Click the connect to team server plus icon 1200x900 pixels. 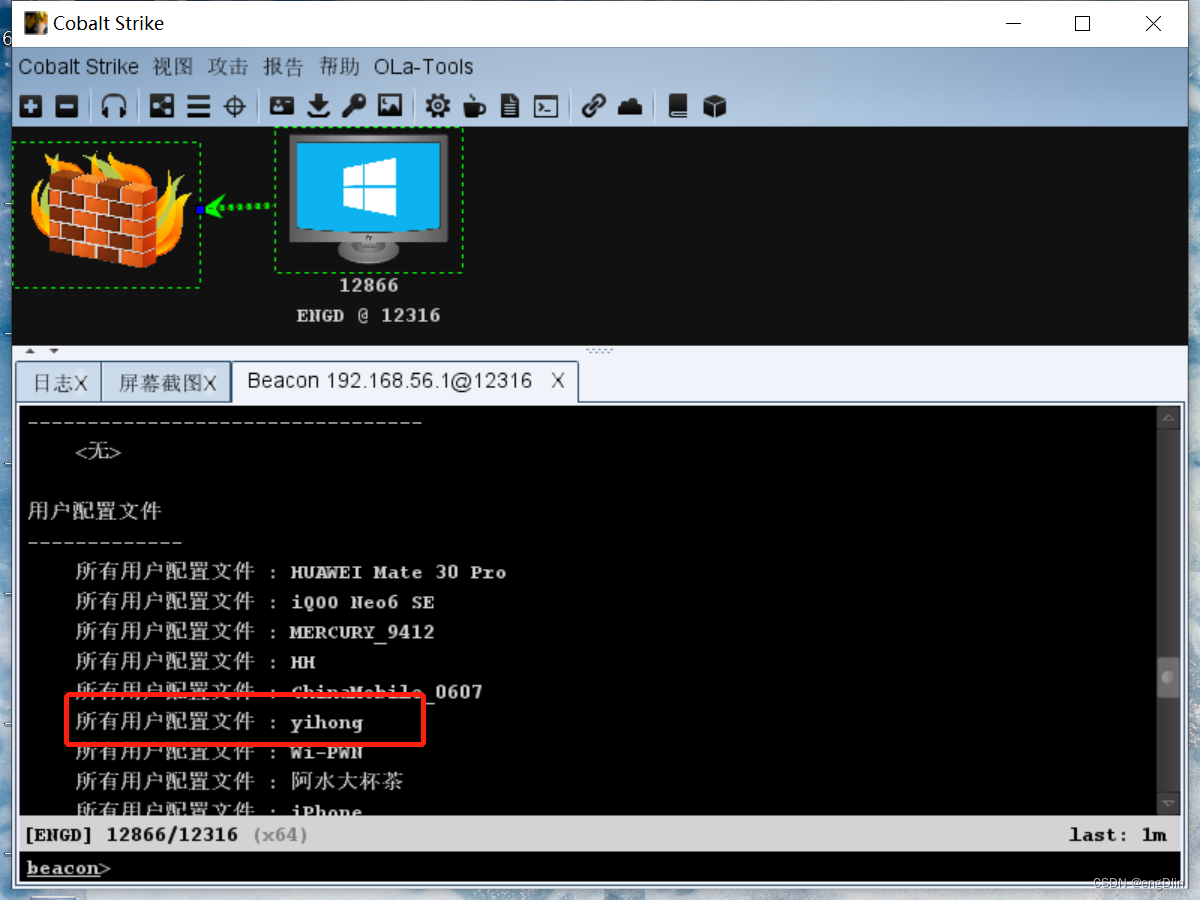31,106
